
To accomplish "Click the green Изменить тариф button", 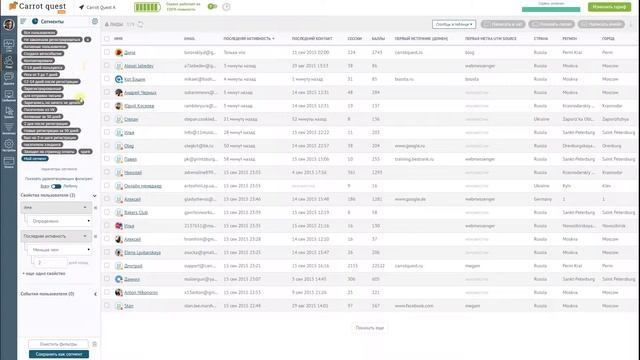I will (609, 7).
